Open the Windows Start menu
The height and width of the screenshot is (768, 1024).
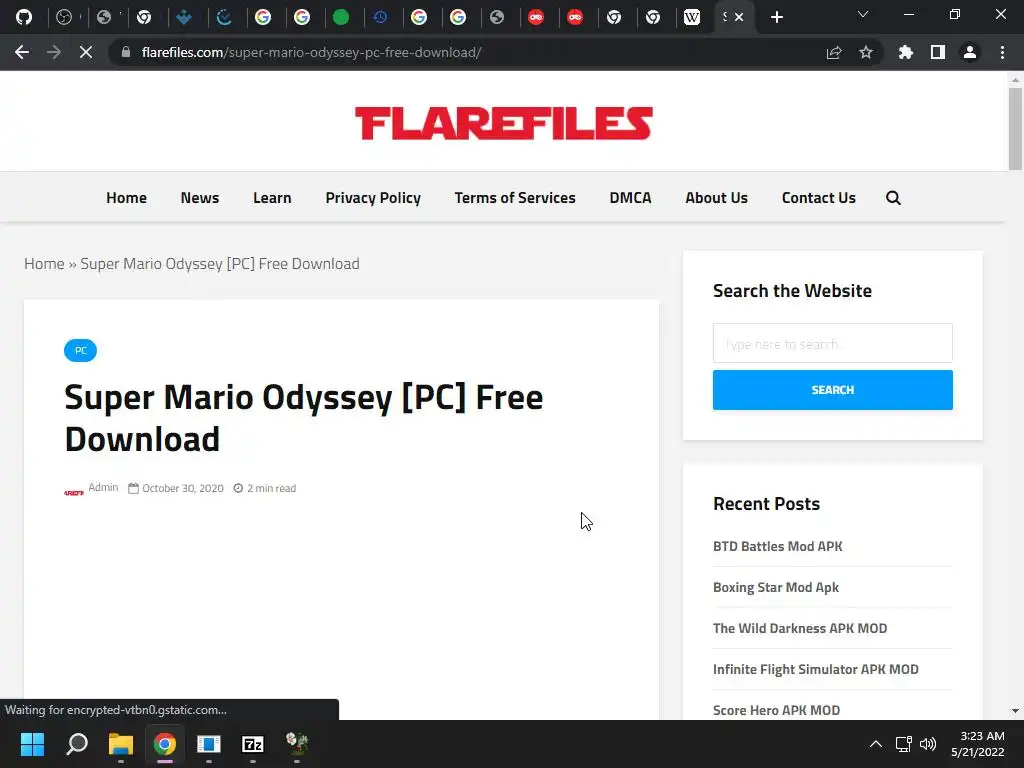coord(32,744)
